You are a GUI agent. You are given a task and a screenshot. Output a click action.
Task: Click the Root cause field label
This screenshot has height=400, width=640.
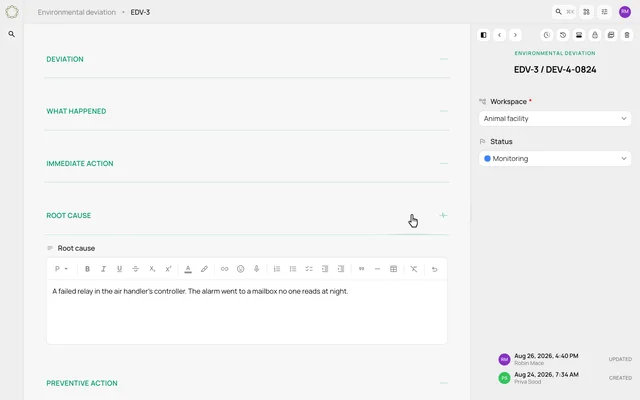click(76, 248)
